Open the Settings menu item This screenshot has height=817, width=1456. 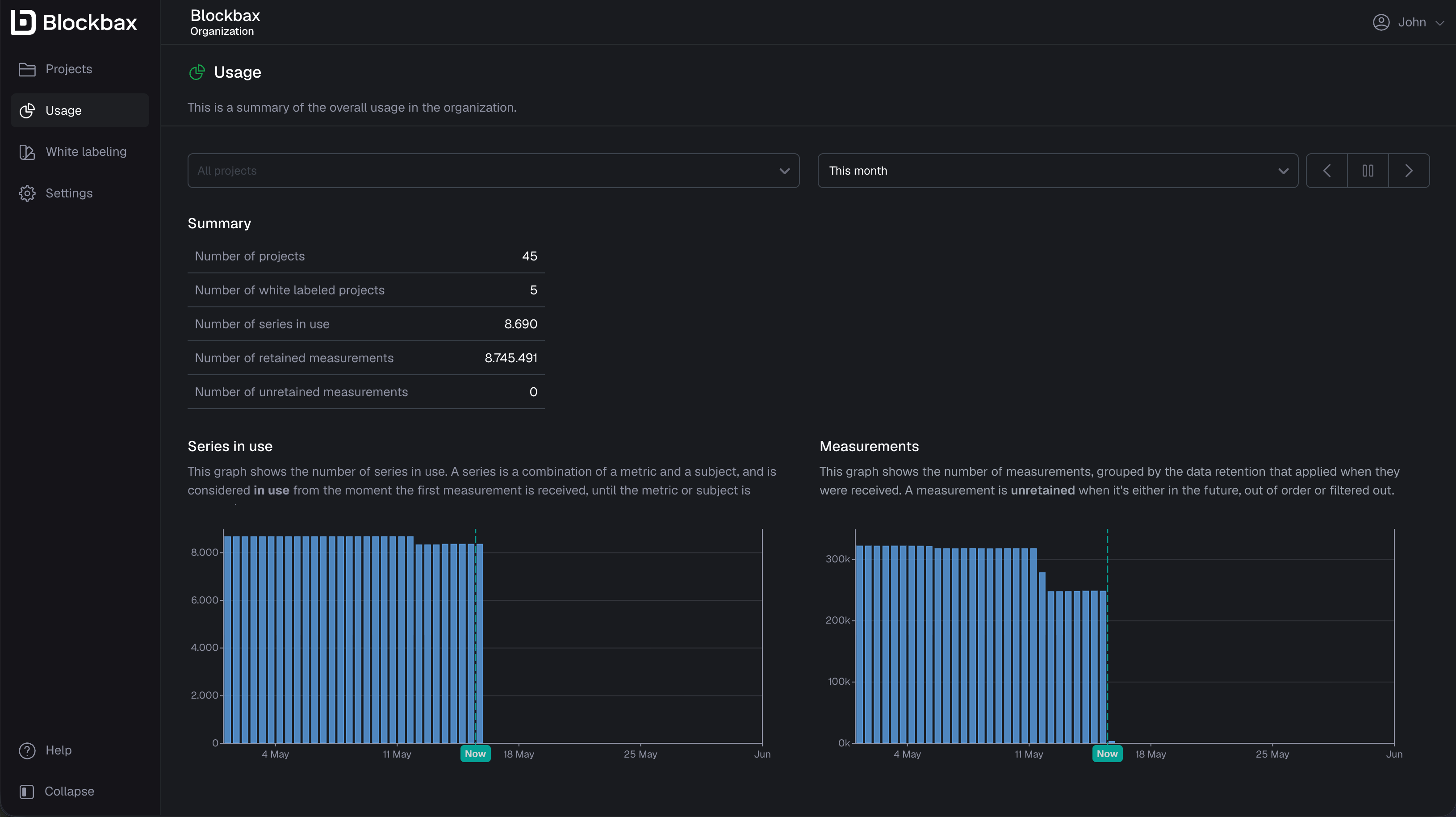click(x=79, y=193)
